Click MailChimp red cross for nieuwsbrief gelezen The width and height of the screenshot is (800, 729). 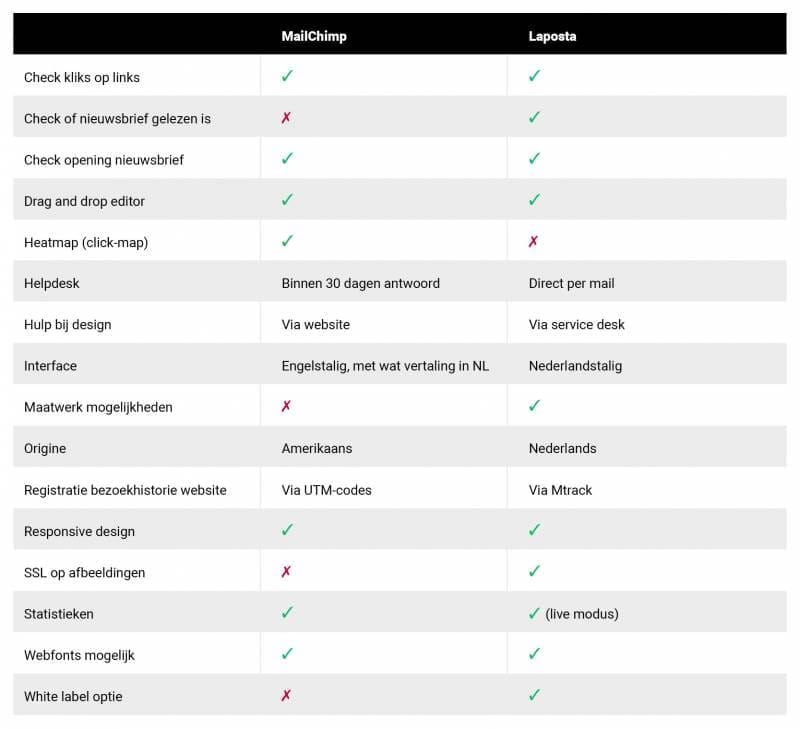pyautogui.click(x=286, y=118)
